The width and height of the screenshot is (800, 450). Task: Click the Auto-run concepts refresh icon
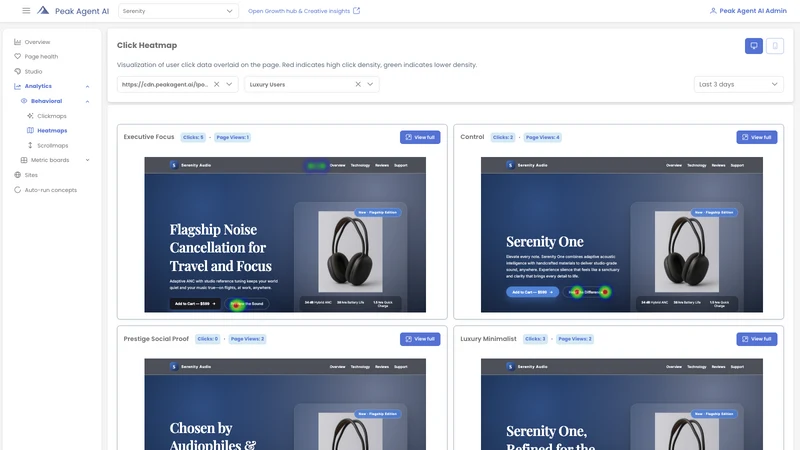pyautogui.click(x=17, y=190)
